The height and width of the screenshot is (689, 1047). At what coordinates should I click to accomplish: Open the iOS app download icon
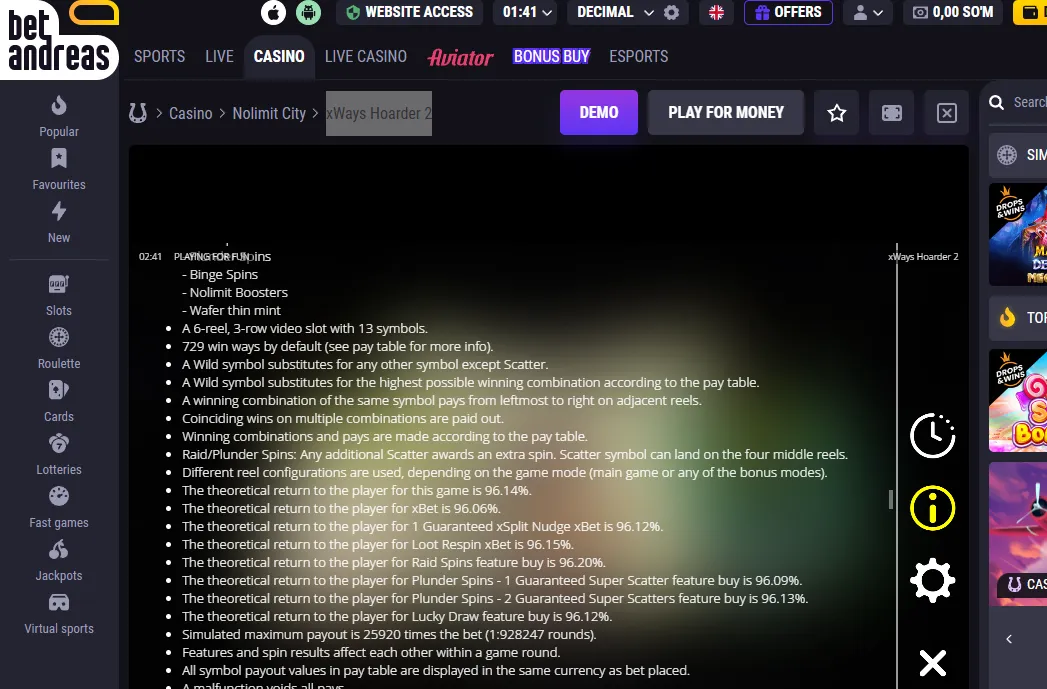(x=273, y=13)
